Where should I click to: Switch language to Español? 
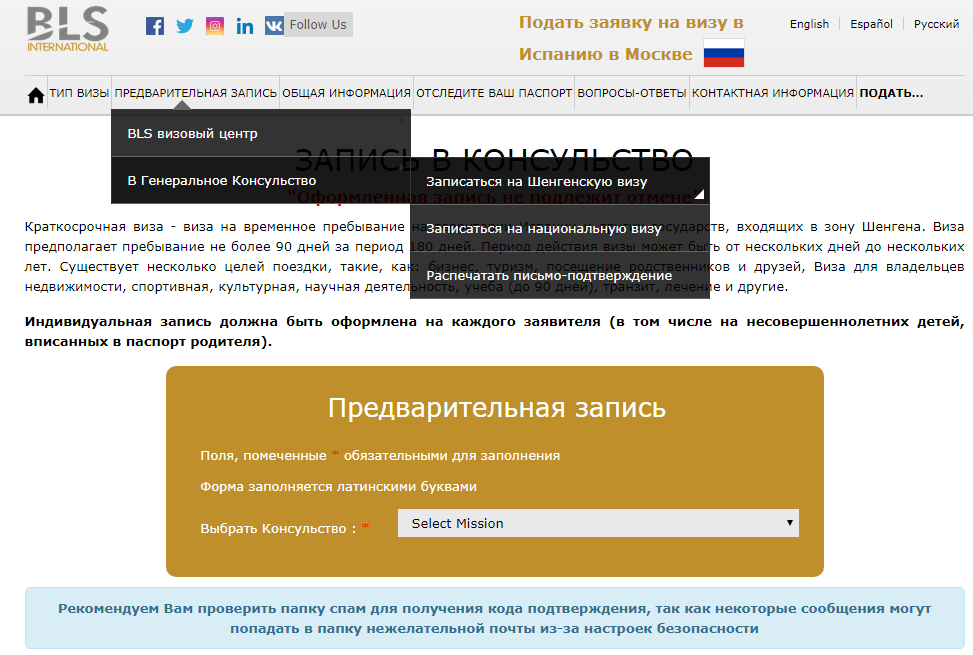(871, 24)
